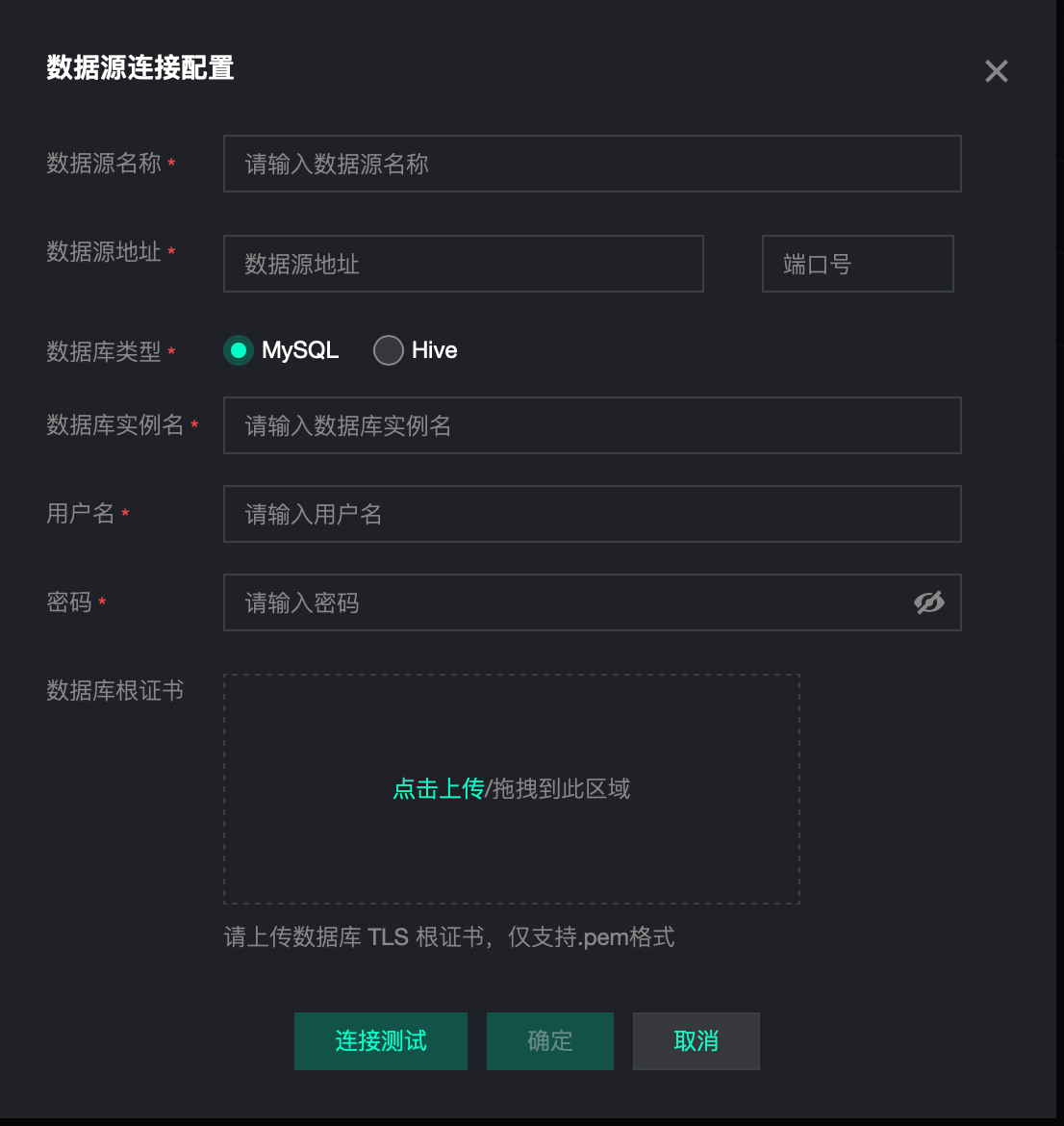1064x1126 pixels.
Task: Select the Hive database type
Action: click(x=389, y=350)
